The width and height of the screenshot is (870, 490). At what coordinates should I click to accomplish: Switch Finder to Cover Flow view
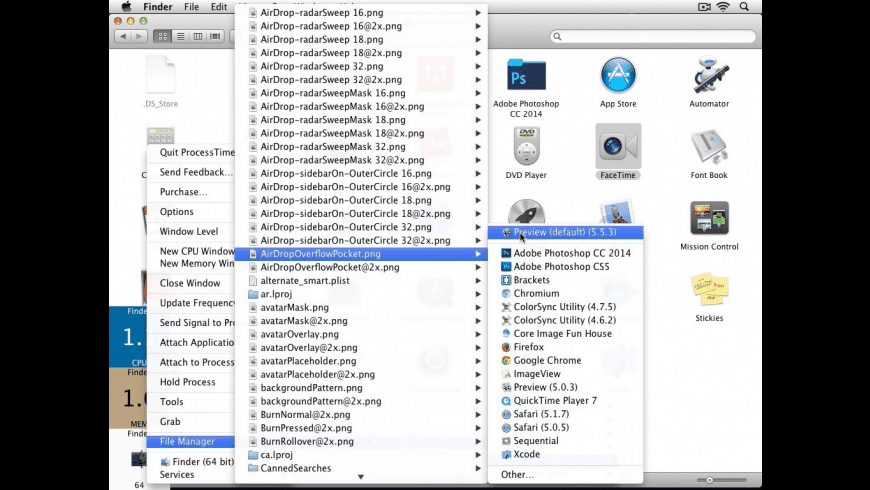(215, 36)
